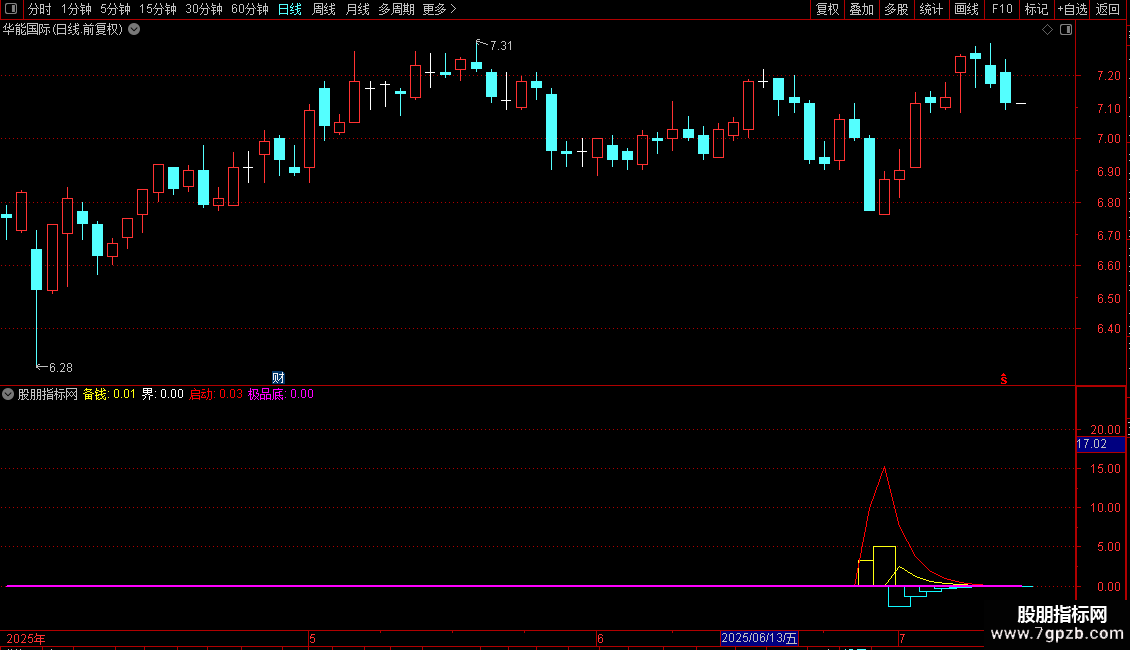
Task: Select the 60分钟 period
Action: (x=249, y=9)
